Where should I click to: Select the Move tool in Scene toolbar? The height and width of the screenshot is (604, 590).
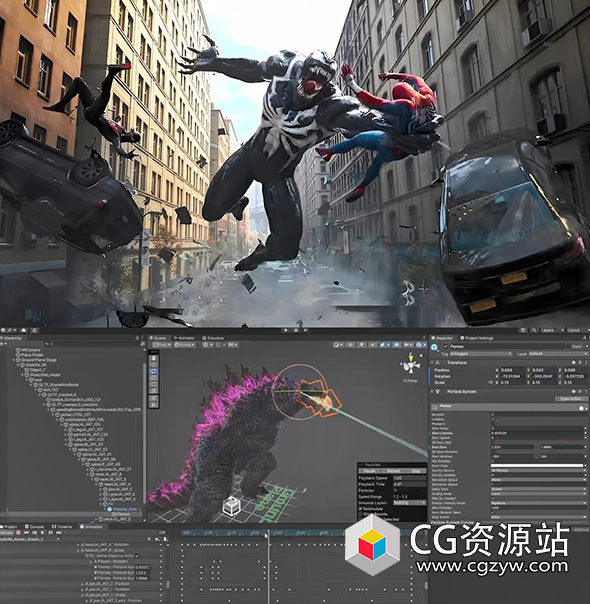point(153,364)
